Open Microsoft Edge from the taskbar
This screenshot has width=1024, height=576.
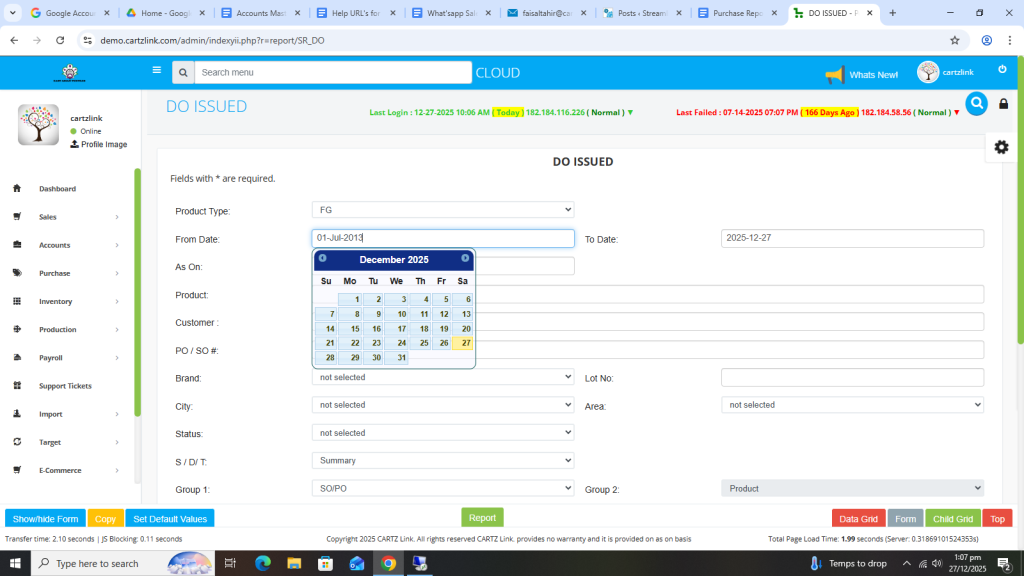263,563
